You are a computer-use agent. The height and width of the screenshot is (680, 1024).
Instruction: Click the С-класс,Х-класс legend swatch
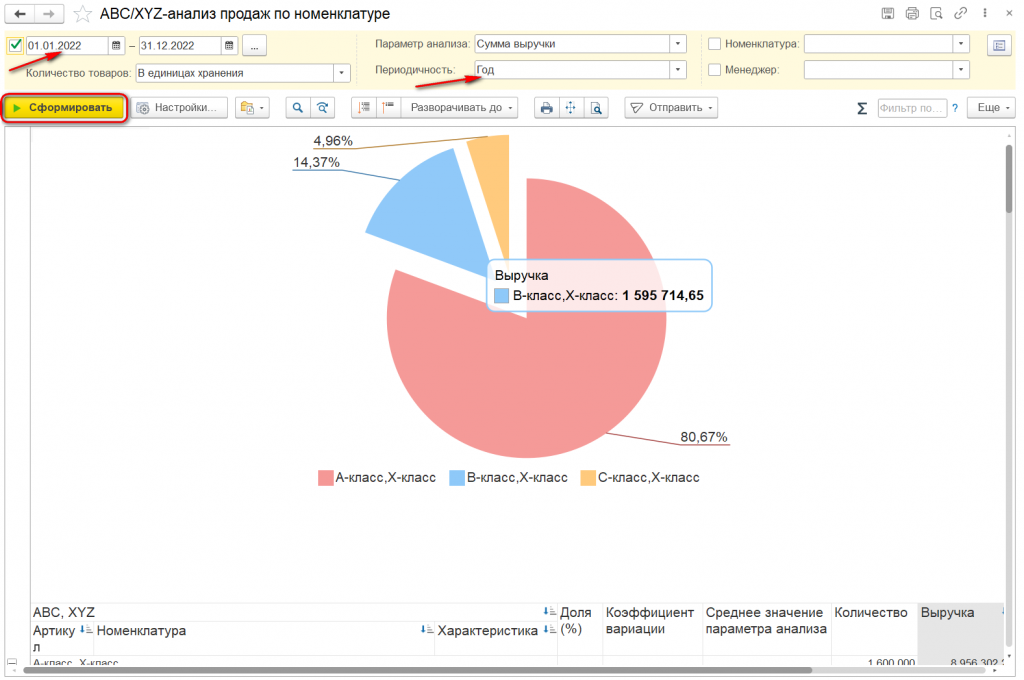pos(588,478)
